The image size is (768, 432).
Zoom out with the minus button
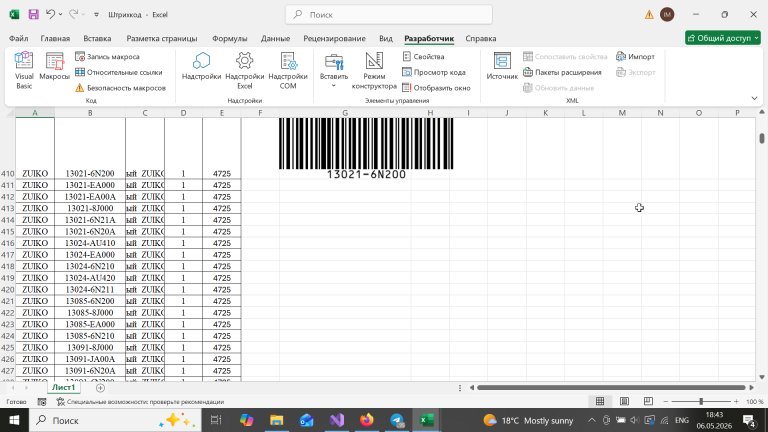pos(666,402)
